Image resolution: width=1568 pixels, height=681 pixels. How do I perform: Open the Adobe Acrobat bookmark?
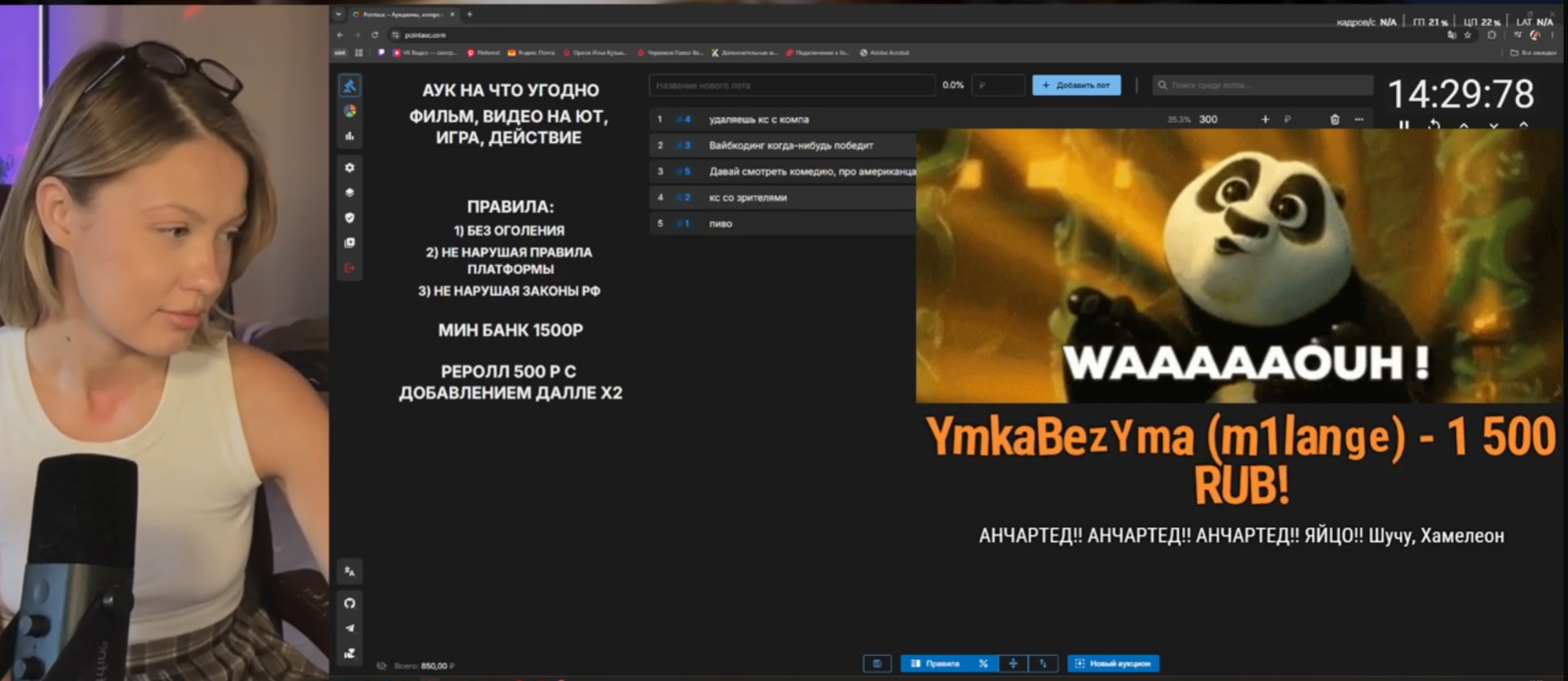click(x=885, y=53)
